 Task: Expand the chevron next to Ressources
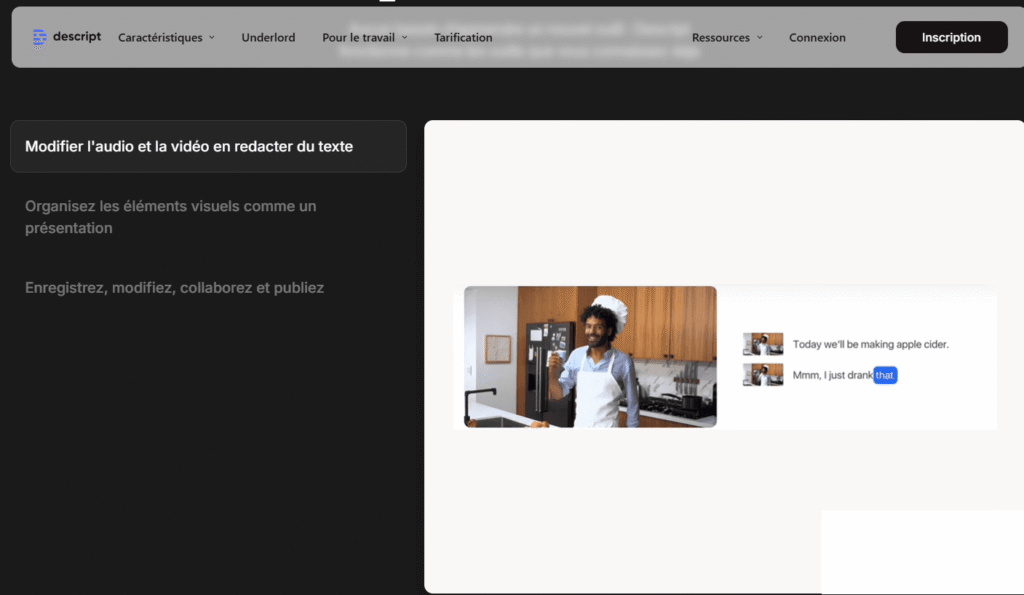point(760,38)
